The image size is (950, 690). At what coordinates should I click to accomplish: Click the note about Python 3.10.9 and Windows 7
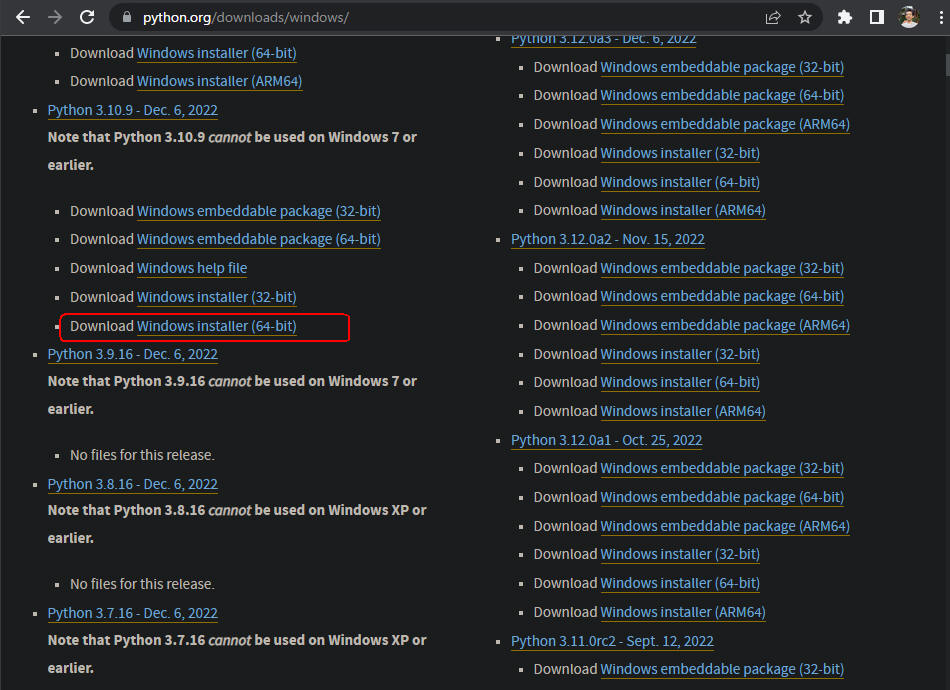point(232,151)
